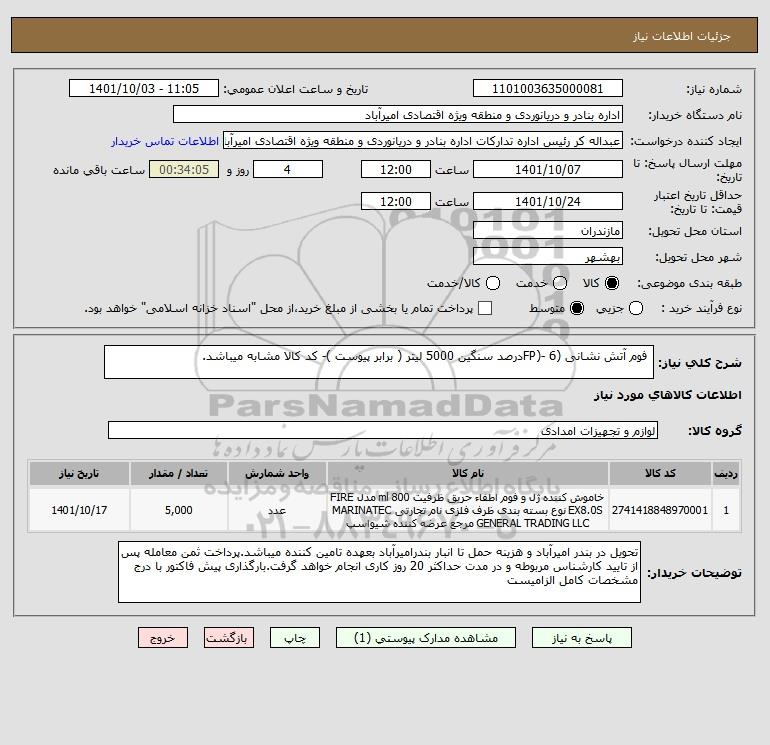The image size is (770, 745).
Task: Select the جزیی purchase type radio
Action: [636, 308]
